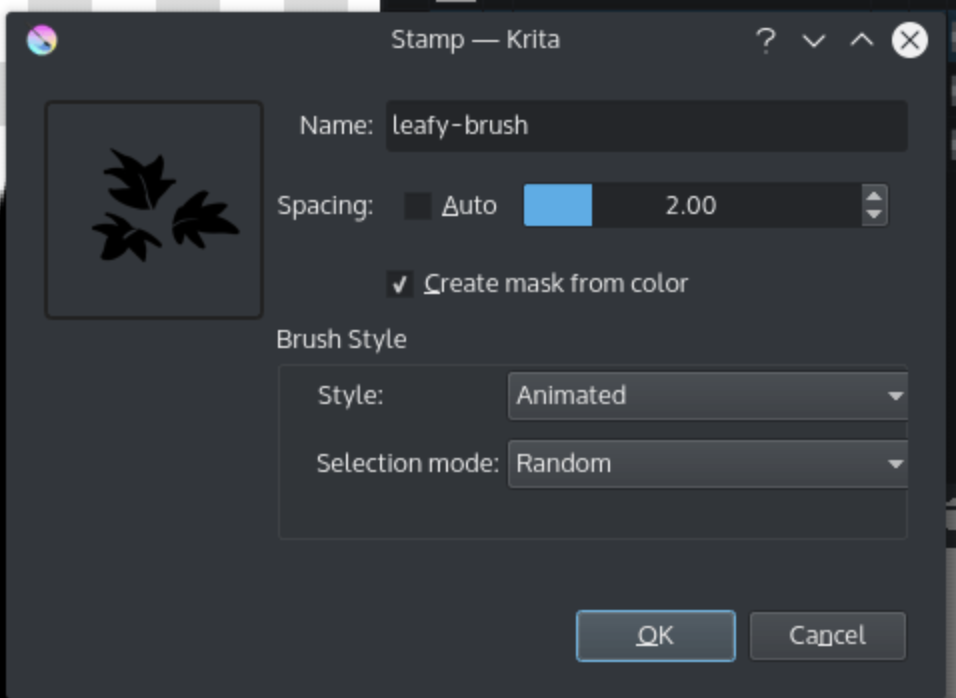Screen dimensions: 956x698
Task: Click the Krita logo icon in title bar
Action: (42, 41)
